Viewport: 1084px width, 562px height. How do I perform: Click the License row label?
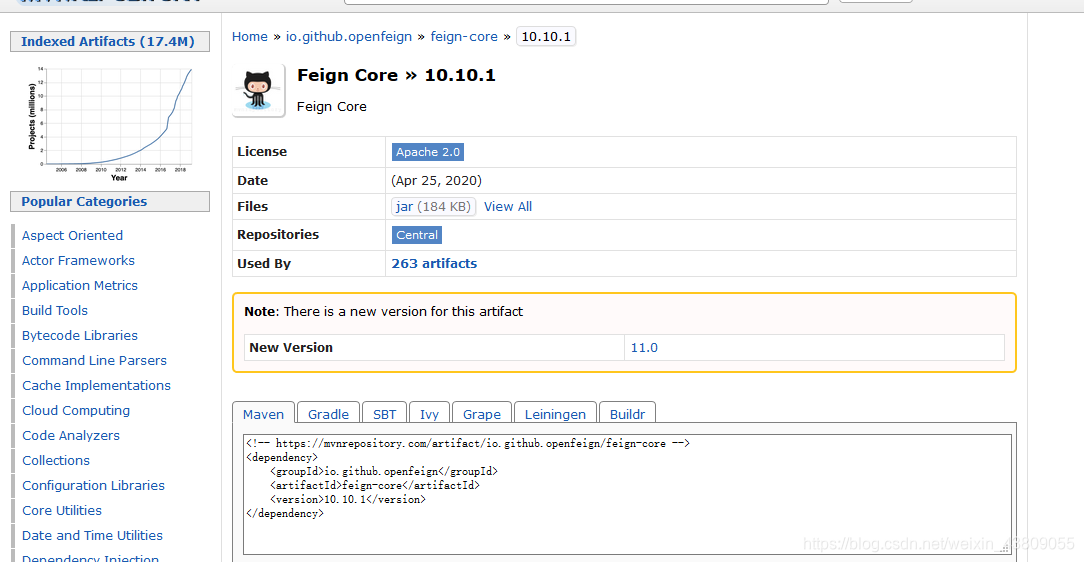coord(262,151)
